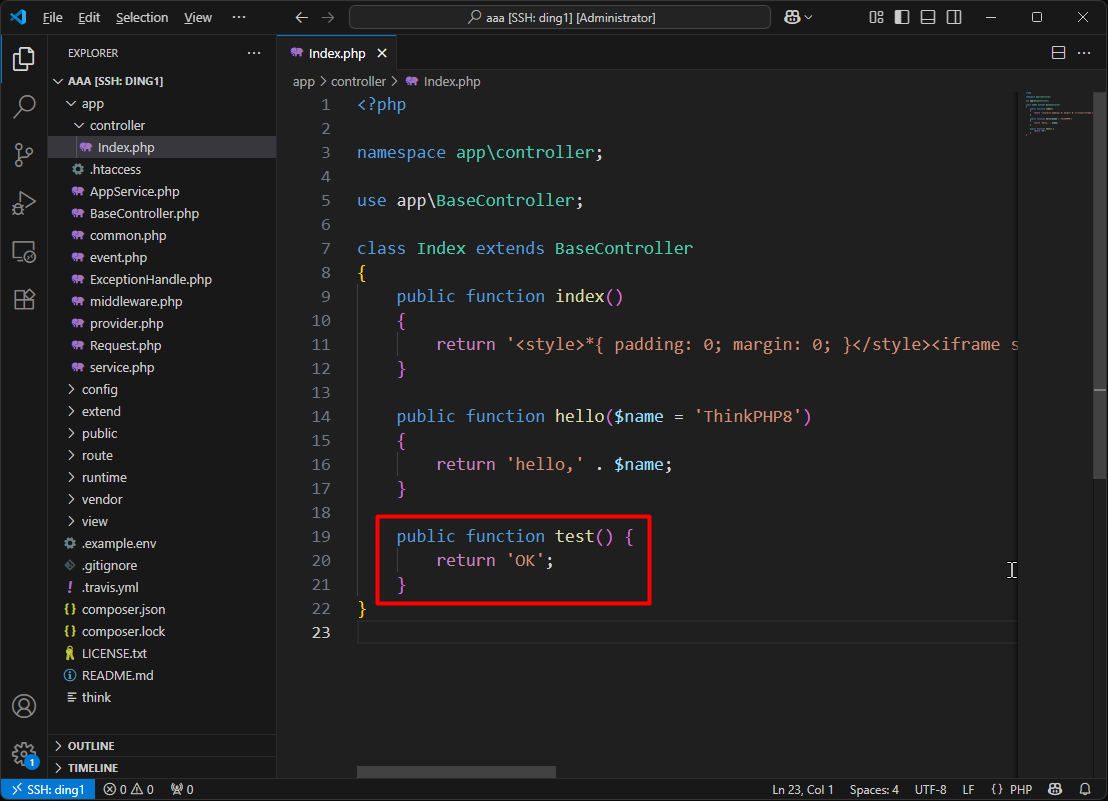Expand the OUTLINE section

click(163, 746)
